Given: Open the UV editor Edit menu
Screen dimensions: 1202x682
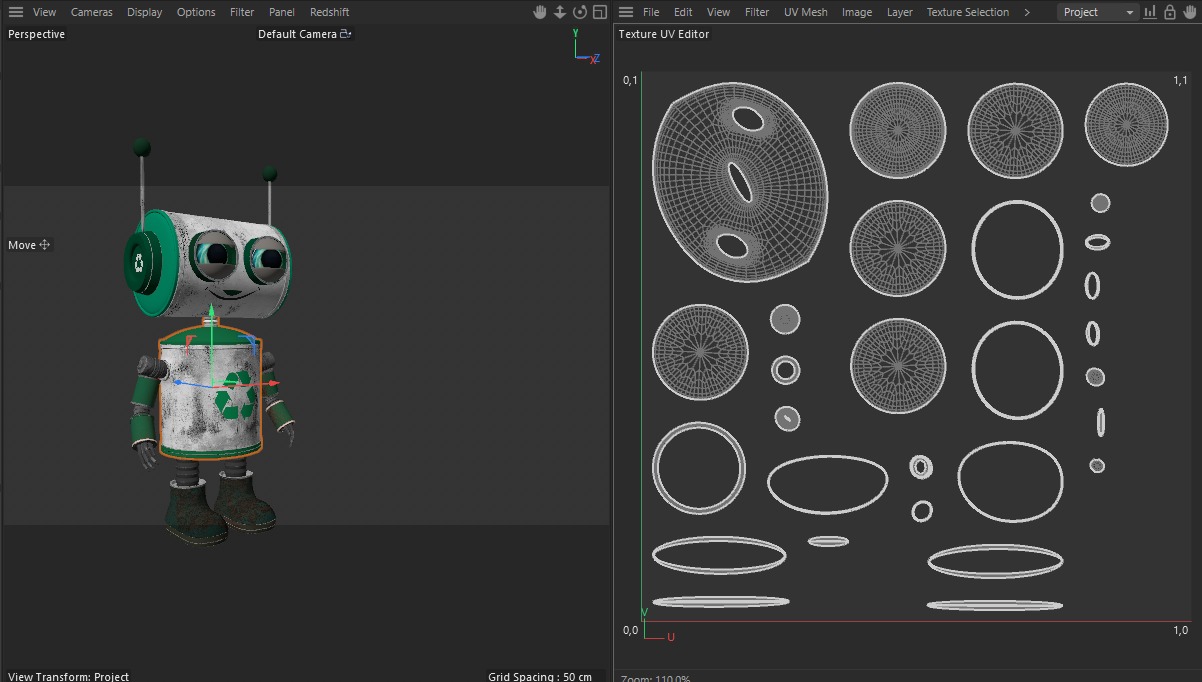Looking at the screenshot, I should coord(683,12).
